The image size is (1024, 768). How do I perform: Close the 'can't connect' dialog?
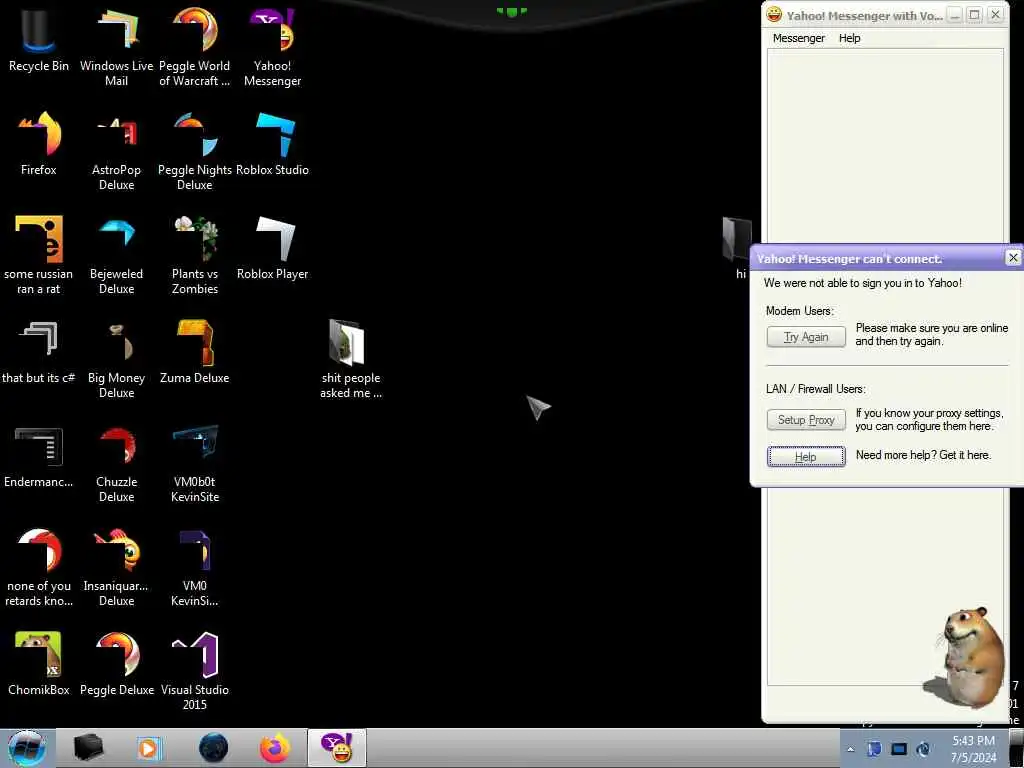tap(1013, 257)
